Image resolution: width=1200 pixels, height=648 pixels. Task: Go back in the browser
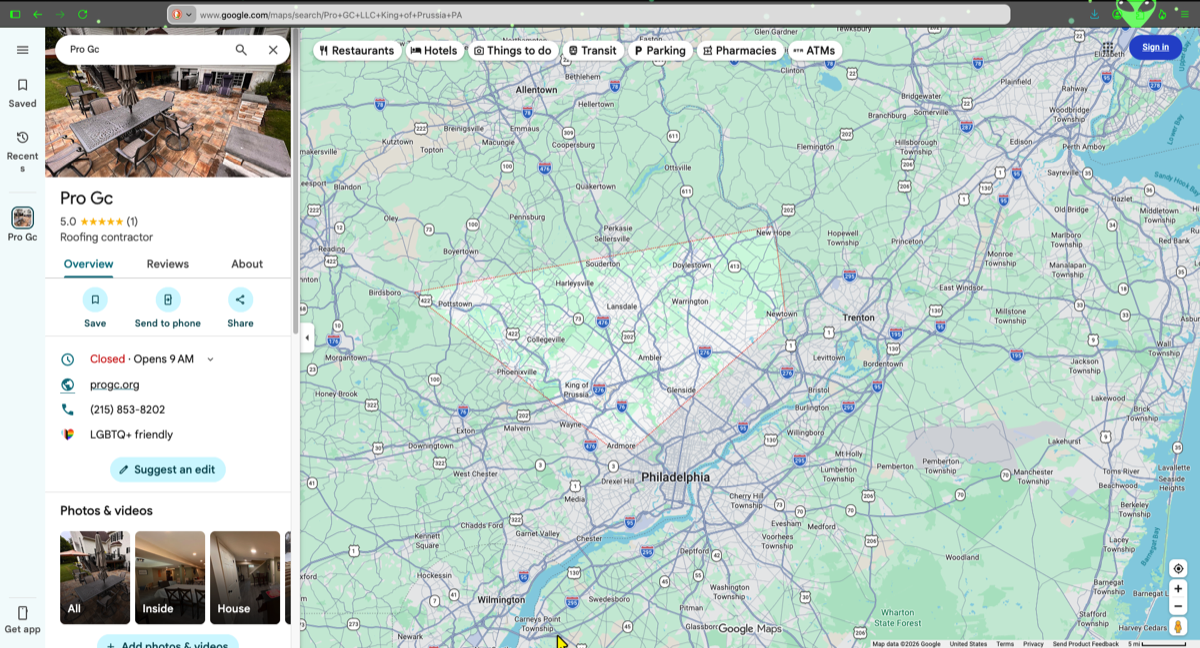[x=37, y=14]
